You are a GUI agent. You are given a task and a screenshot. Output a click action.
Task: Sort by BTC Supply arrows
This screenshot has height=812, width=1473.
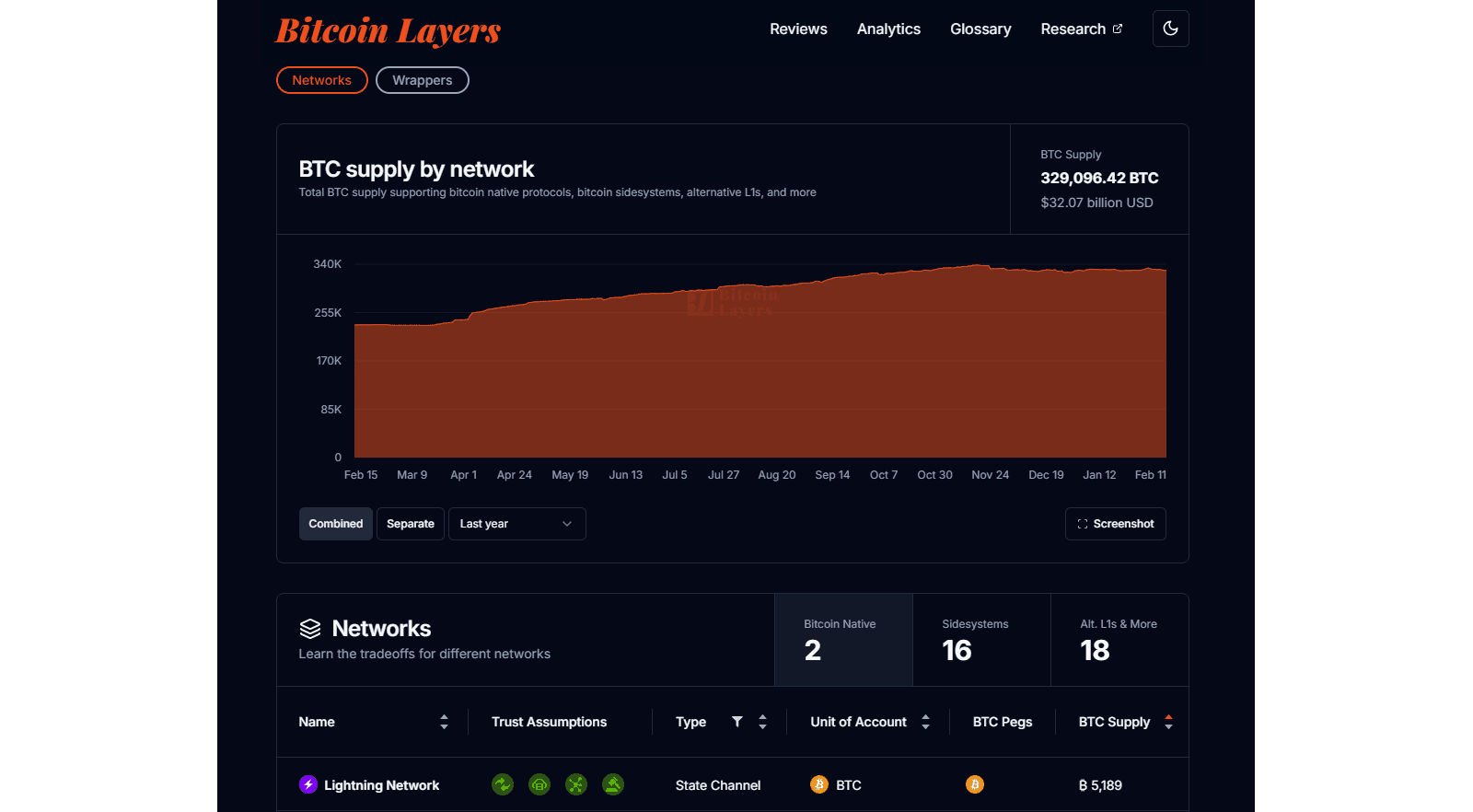click(1168, 722)
